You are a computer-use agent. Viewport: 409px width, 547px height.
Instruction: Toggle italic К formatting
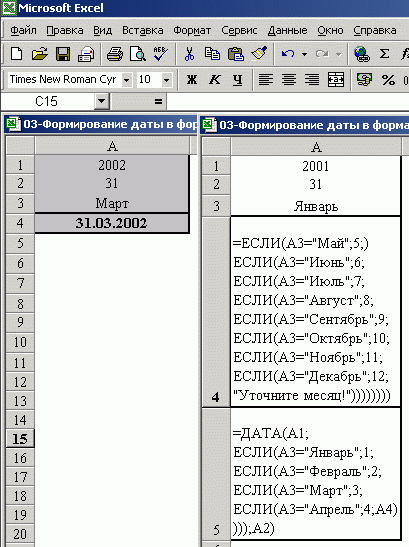[x=215, y=80]
